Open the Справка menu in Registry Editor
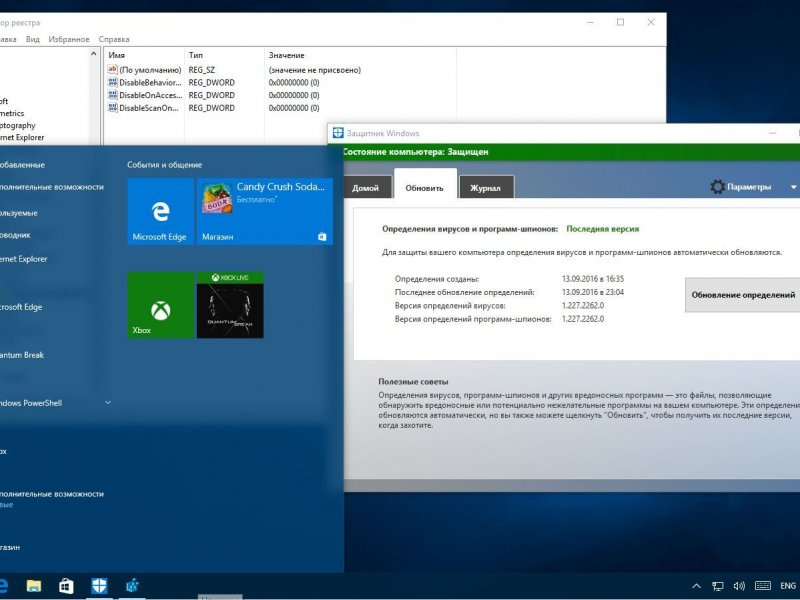 pos(114,39)
